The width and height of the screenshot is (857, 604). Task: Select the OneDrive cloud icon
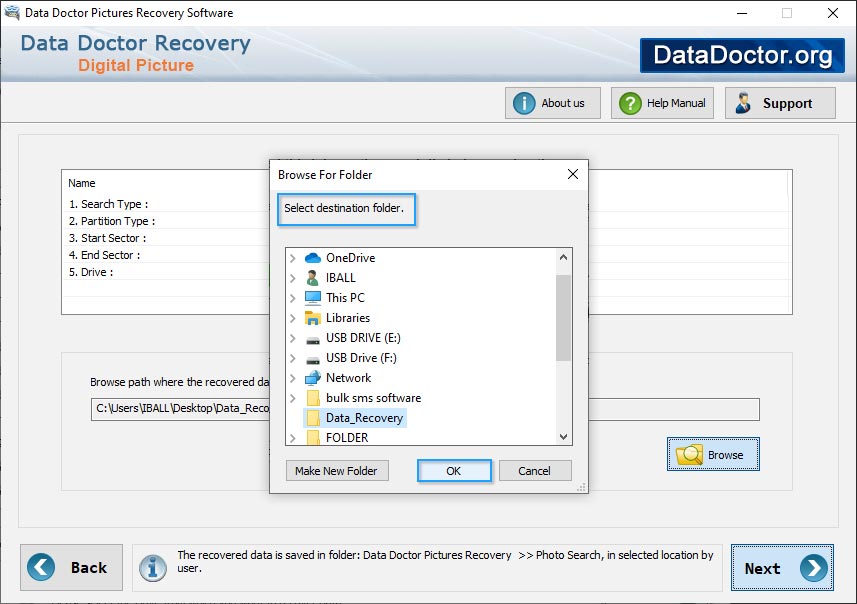(312, 258)
